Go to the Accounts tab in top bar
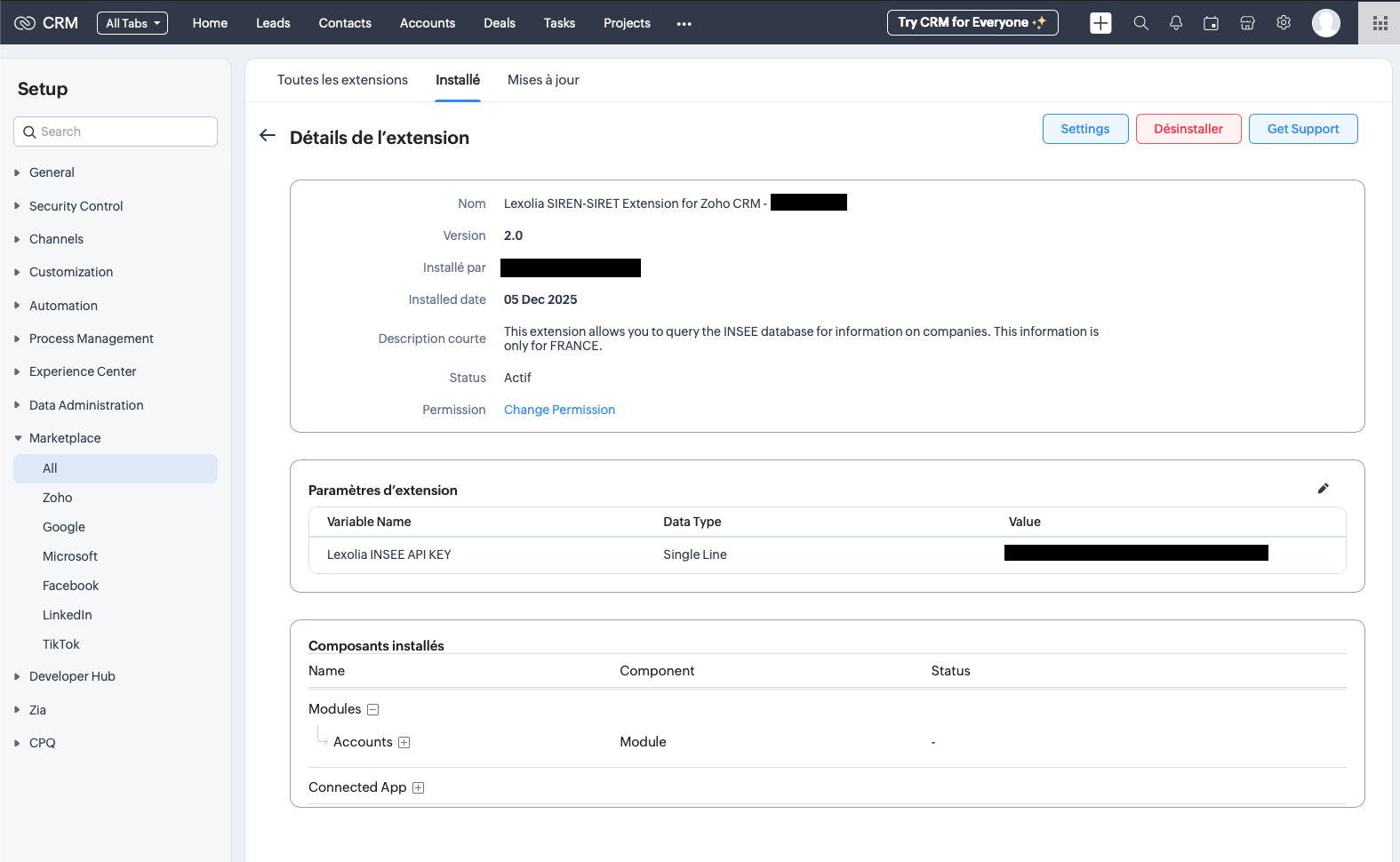This screenshot has width=1400, height=862. tap(428, 23)
